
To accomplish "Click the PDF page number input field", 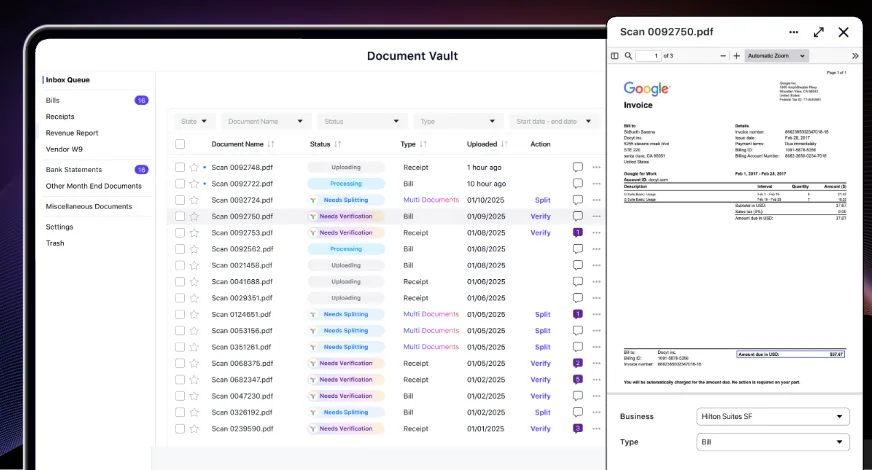I will (648, 56).
